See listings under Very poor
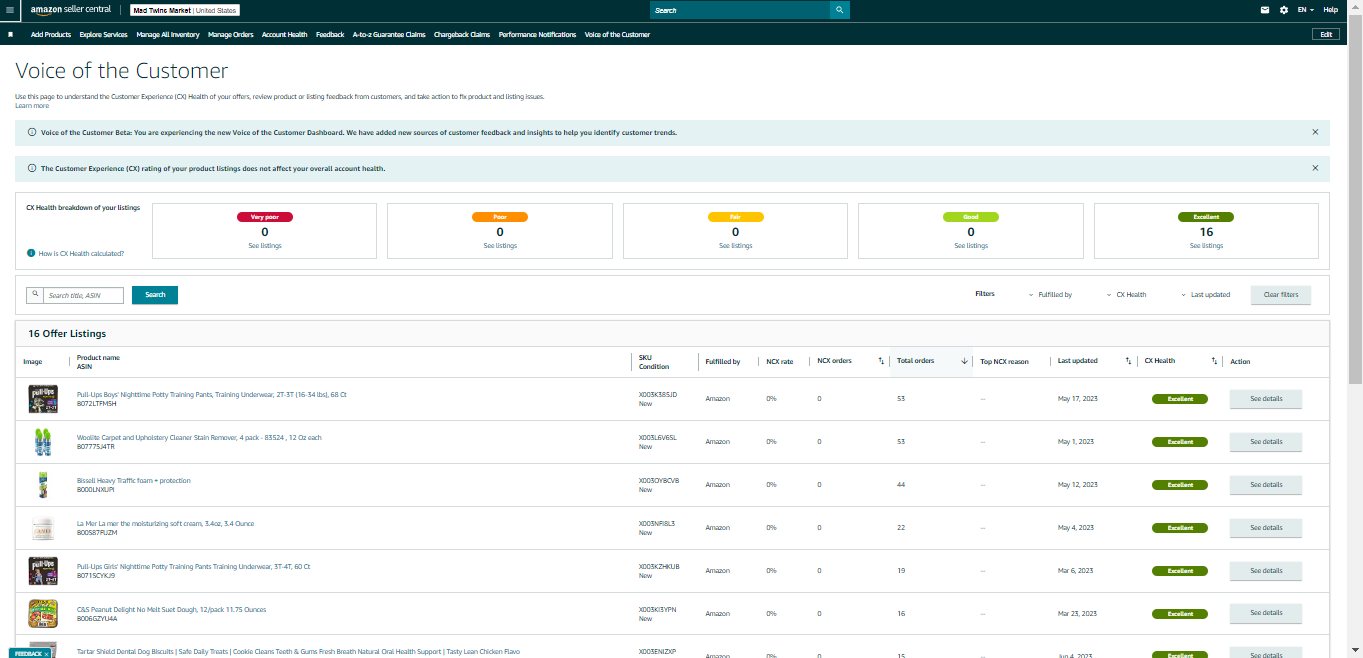The image size is (1363, 658). [x=264, y=245]
